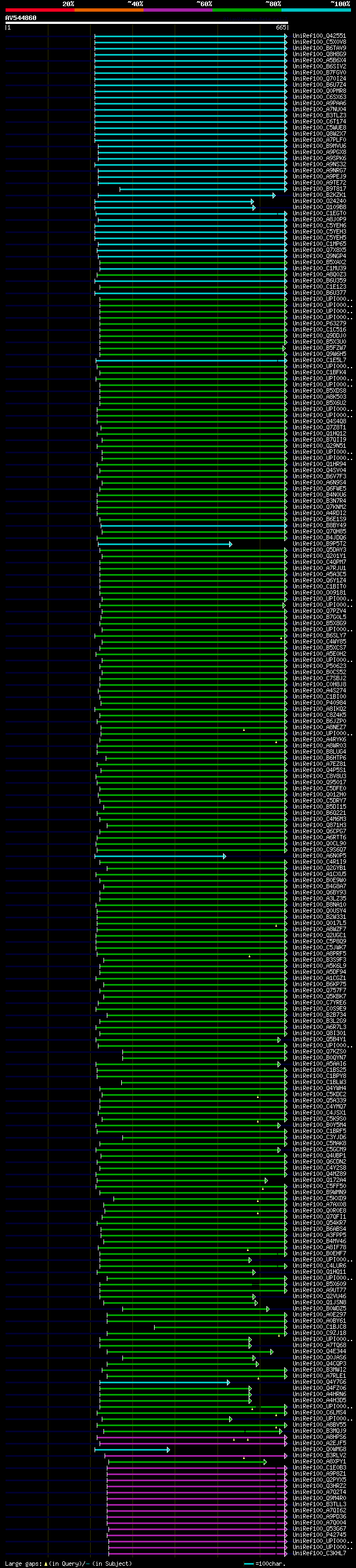
Task: Select the UniRef100_B9T817 label
Action: point(319,189)
